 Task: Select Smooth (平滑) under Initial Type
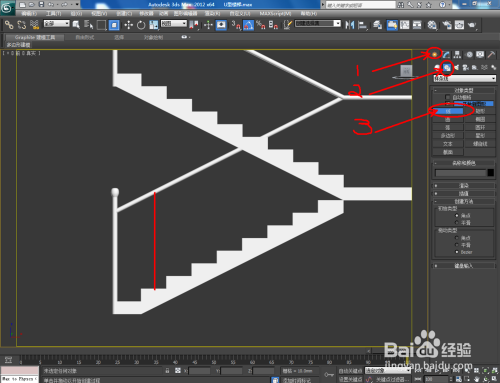tap(457, 223)
